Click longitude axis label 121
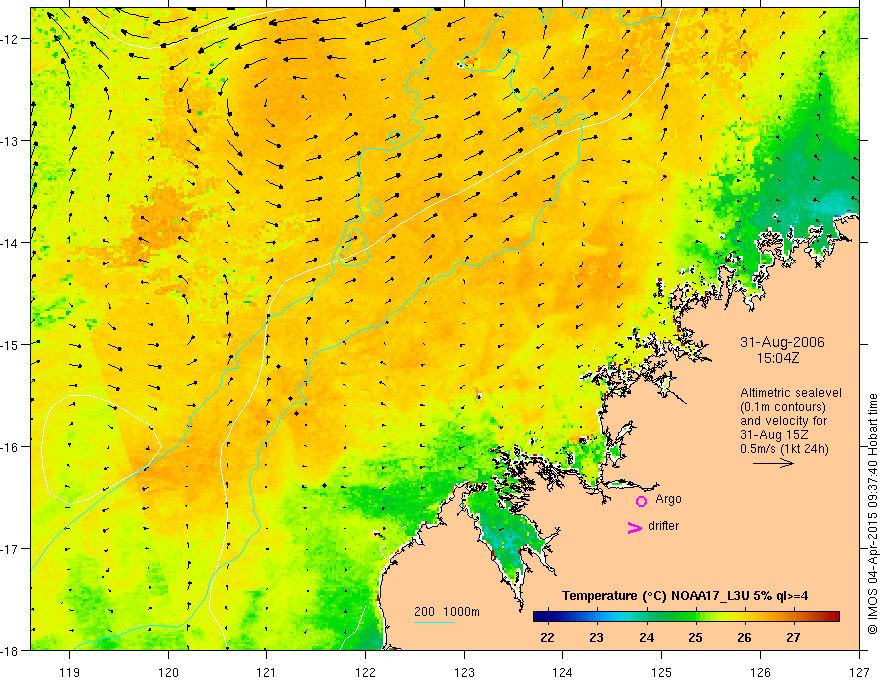Screen dimensions: 880x680 click(267, 672)
